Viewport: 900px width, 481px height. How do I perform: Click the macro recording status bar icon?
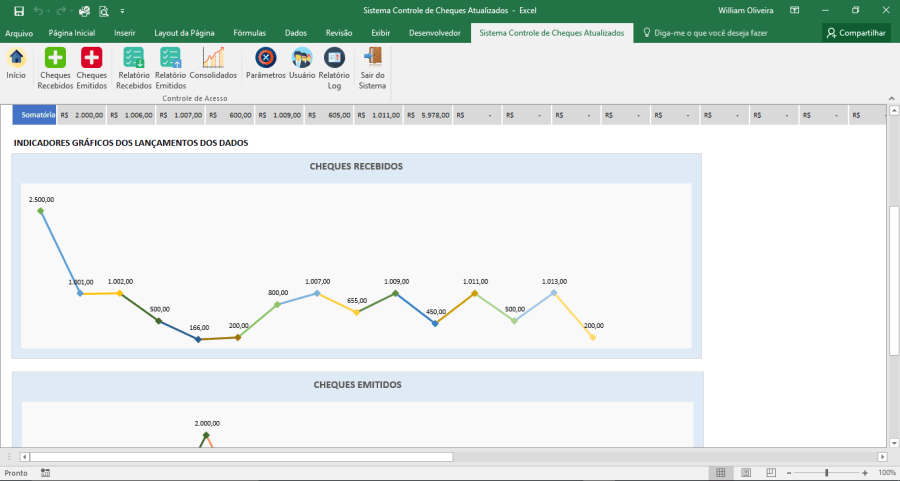(45, 473)
